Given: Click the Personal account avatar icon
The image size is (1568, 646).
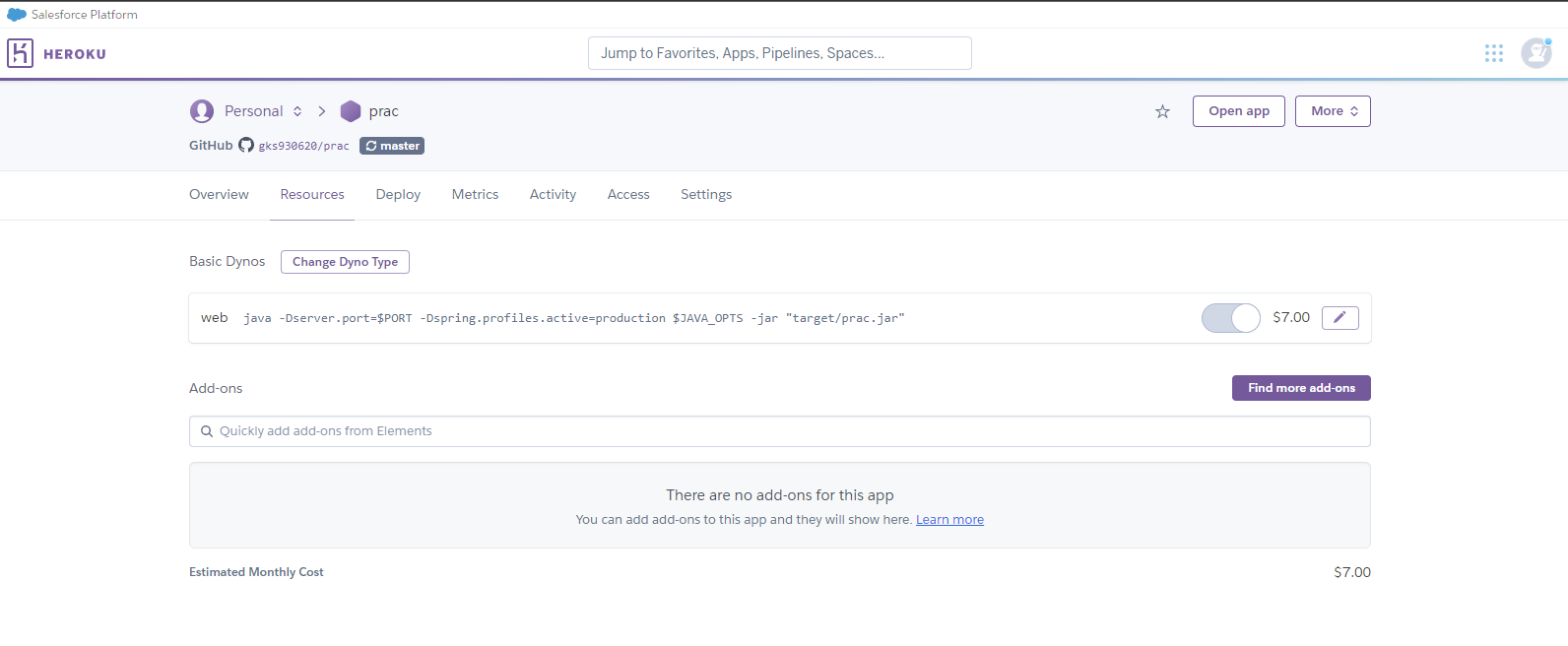Looking at the screenshot, I should tap(202, 111).
